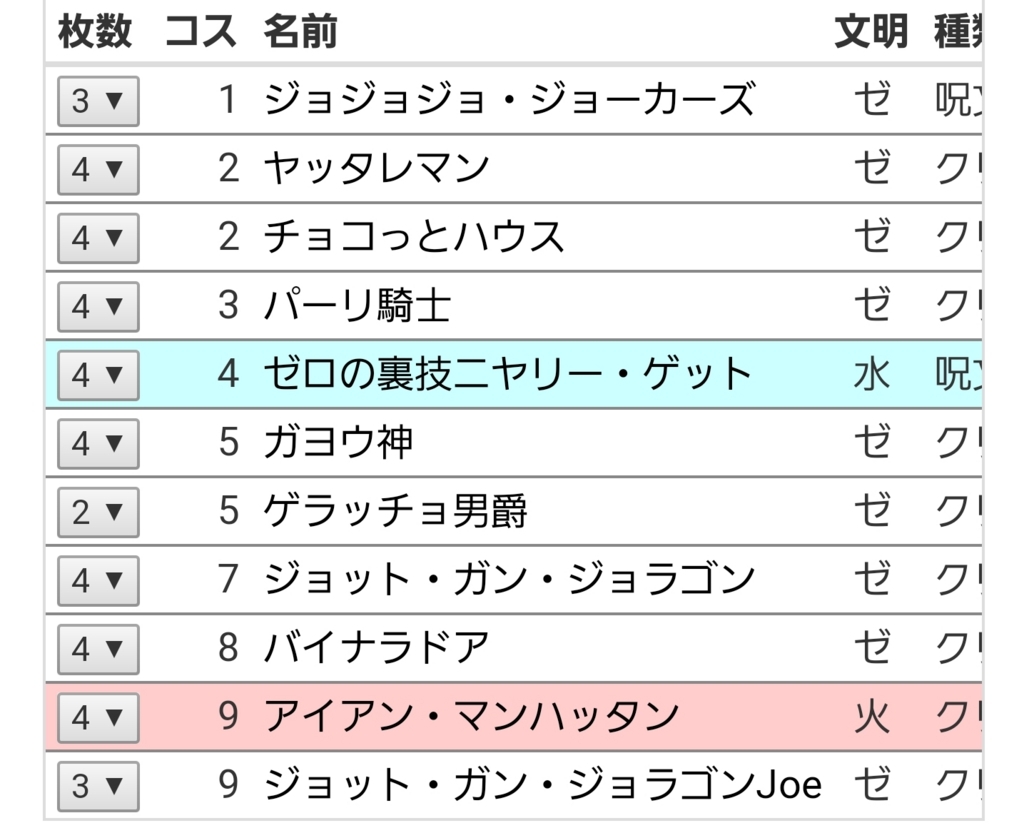Open the quantity dropdown for ジョジョジョ・ジョーカーズ
Image resolution: width=1024 pixels, height=828 pixels.
click(x=96, y=101)
